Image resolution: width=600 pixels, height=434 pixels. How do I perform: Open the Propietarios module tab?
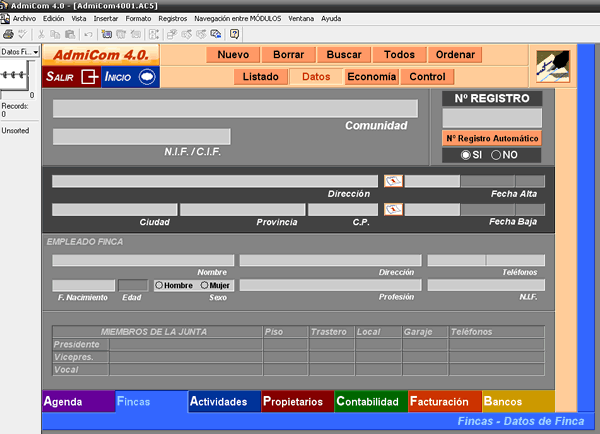click(x=298, y=401)
